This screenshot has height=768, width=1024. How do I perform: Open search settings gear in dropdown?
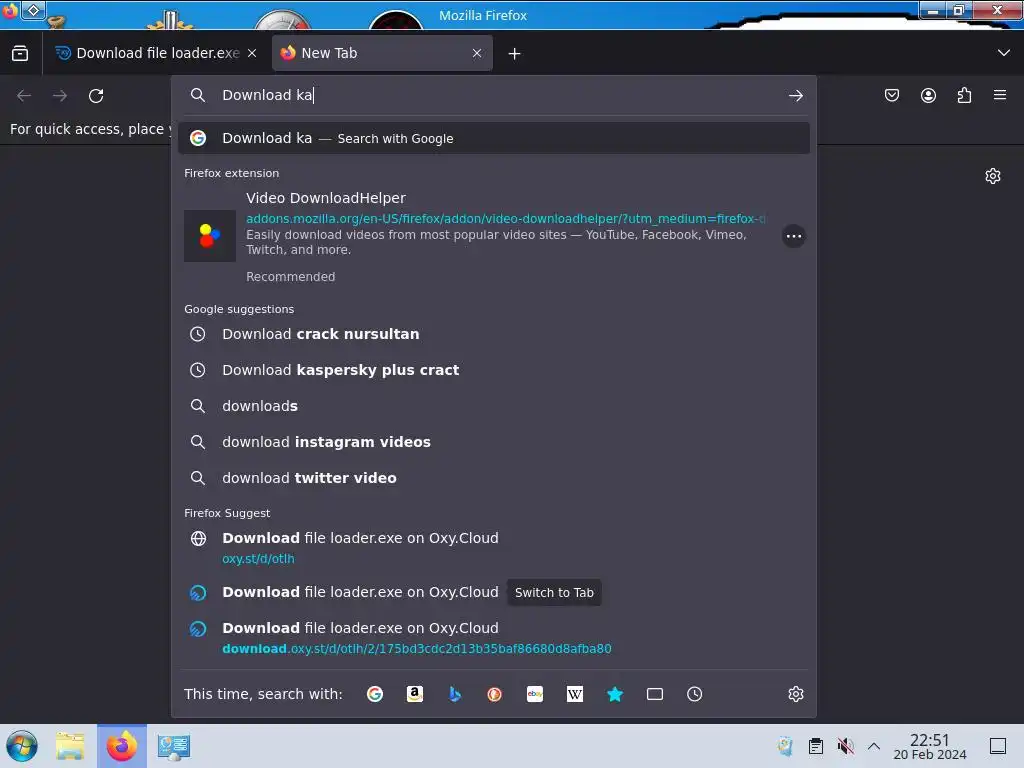pyautogui.click(x=795, y=694)
